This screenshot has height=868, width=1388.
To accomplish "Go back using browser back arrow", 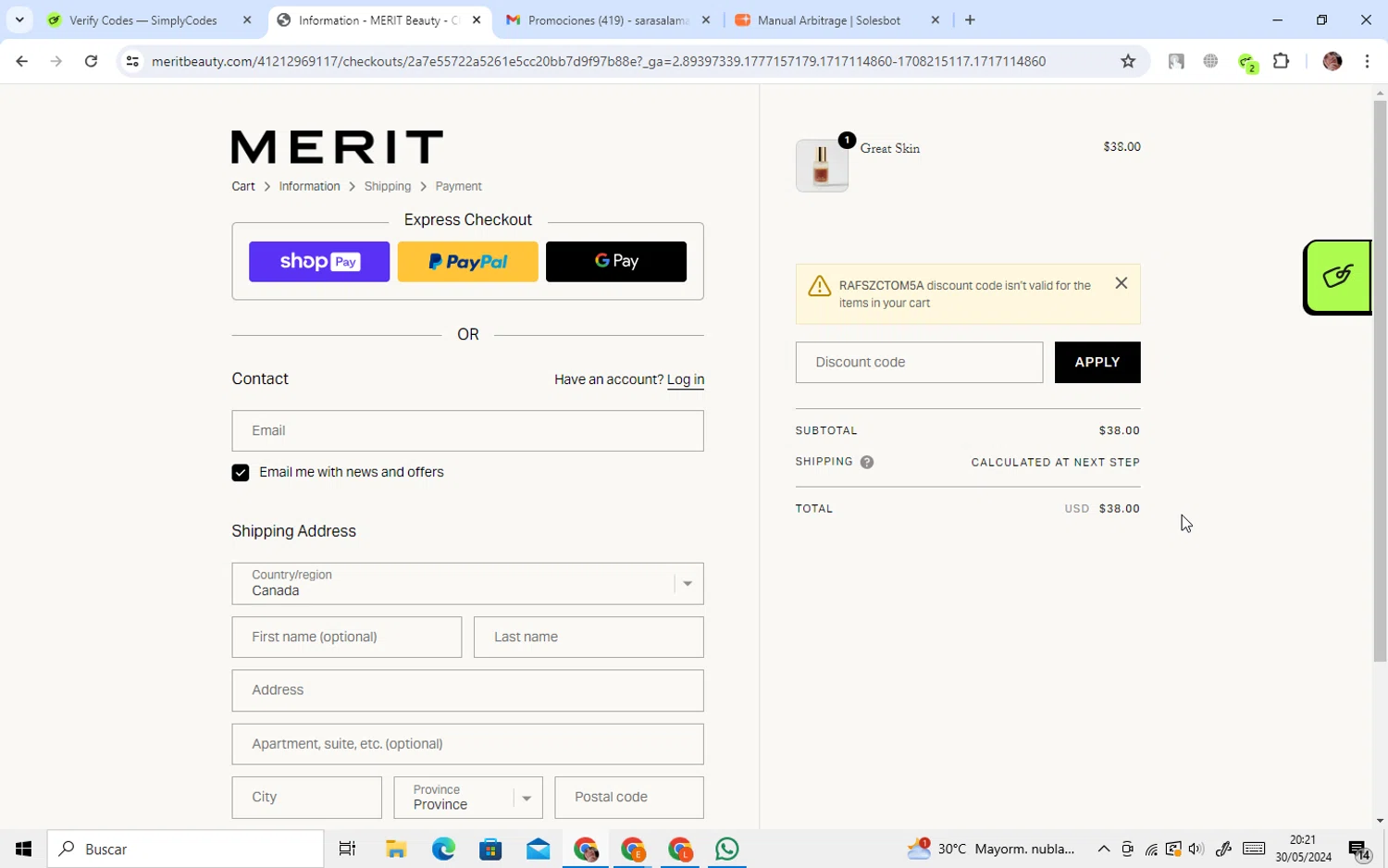I will [21, 61].
